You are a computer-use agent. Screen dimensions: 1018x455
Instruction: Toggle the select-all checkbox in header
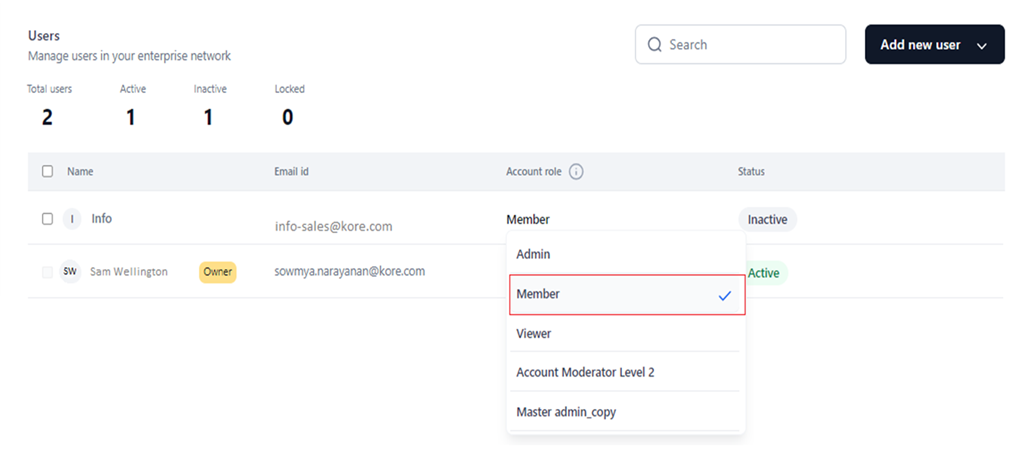tap(47, 171)
